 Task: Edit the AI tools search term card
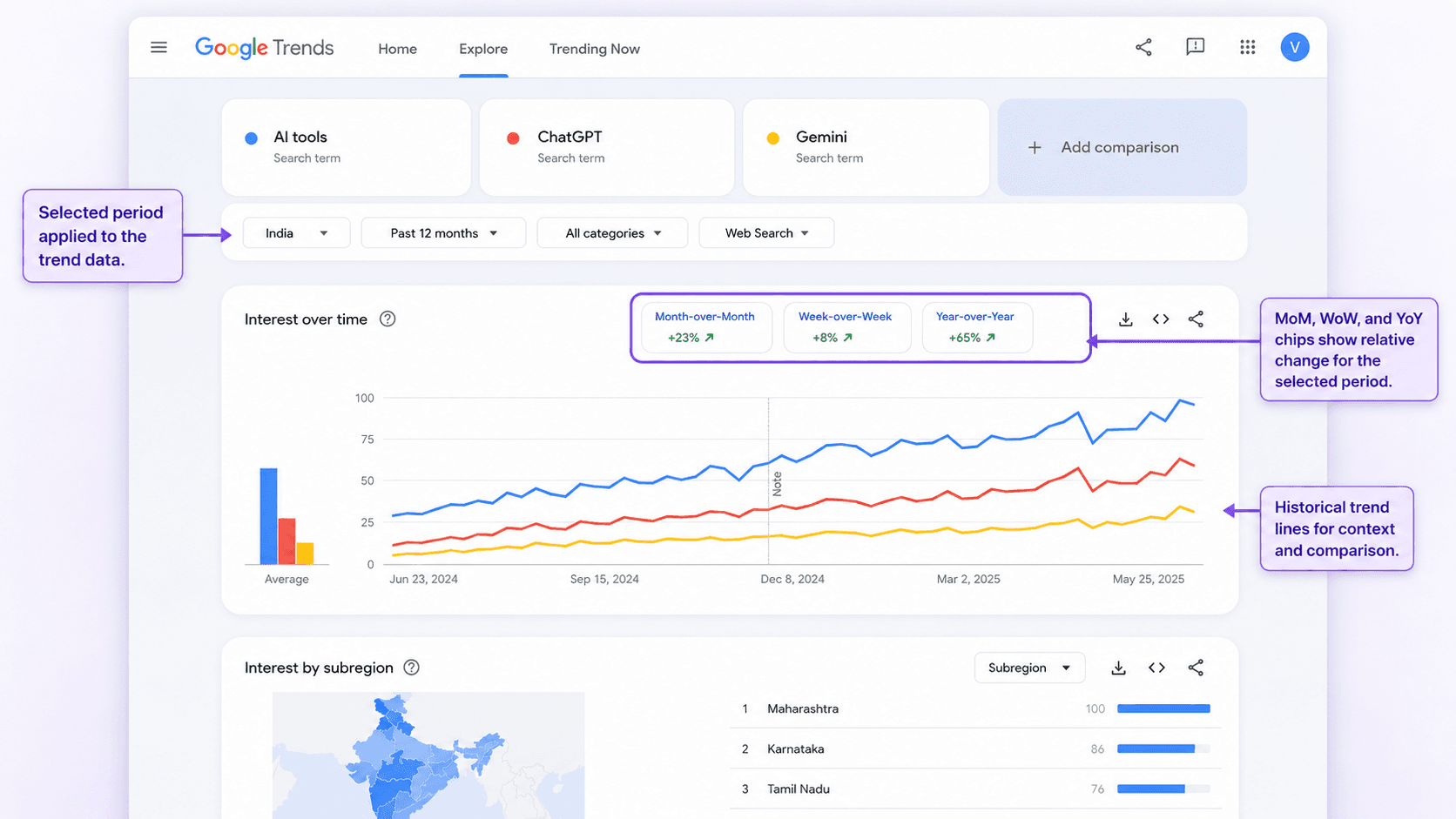[x=347, y=147]
